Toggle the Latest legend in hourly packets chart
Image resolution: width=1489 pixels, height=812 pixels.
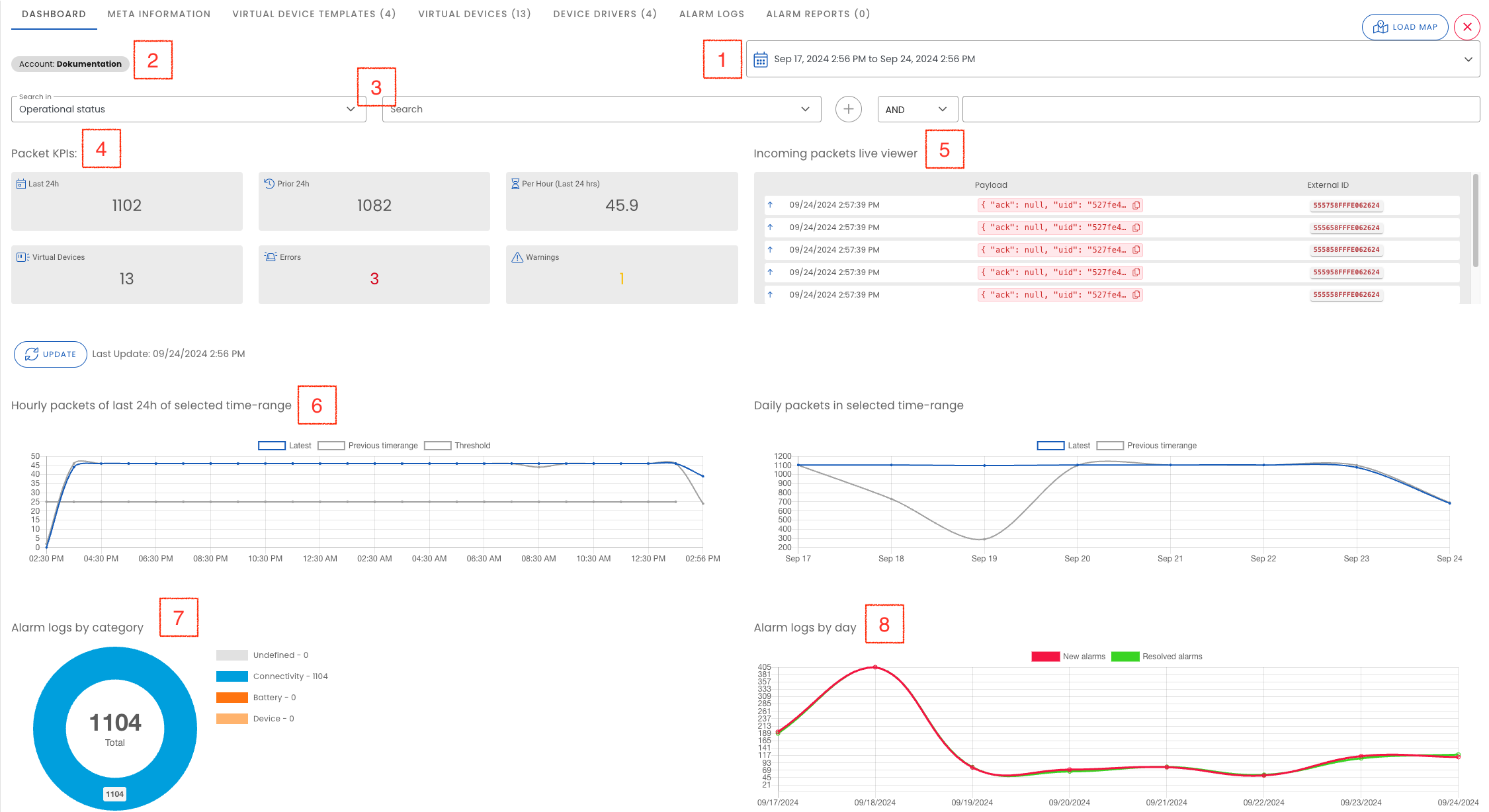coord(272,446)
